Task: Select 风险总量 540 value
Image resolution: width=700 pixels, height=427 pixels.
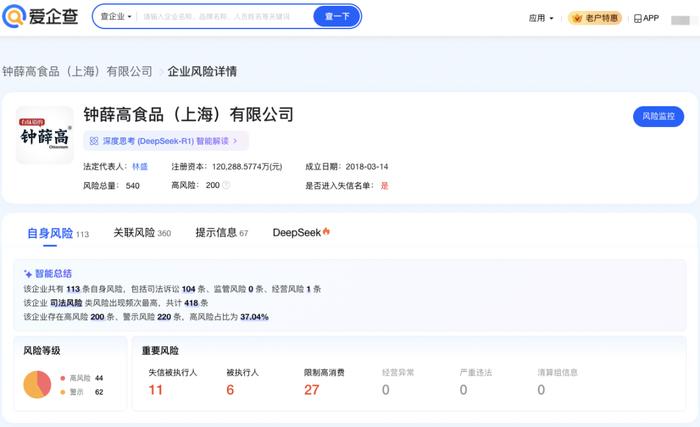Action: [x=133, y=186]
